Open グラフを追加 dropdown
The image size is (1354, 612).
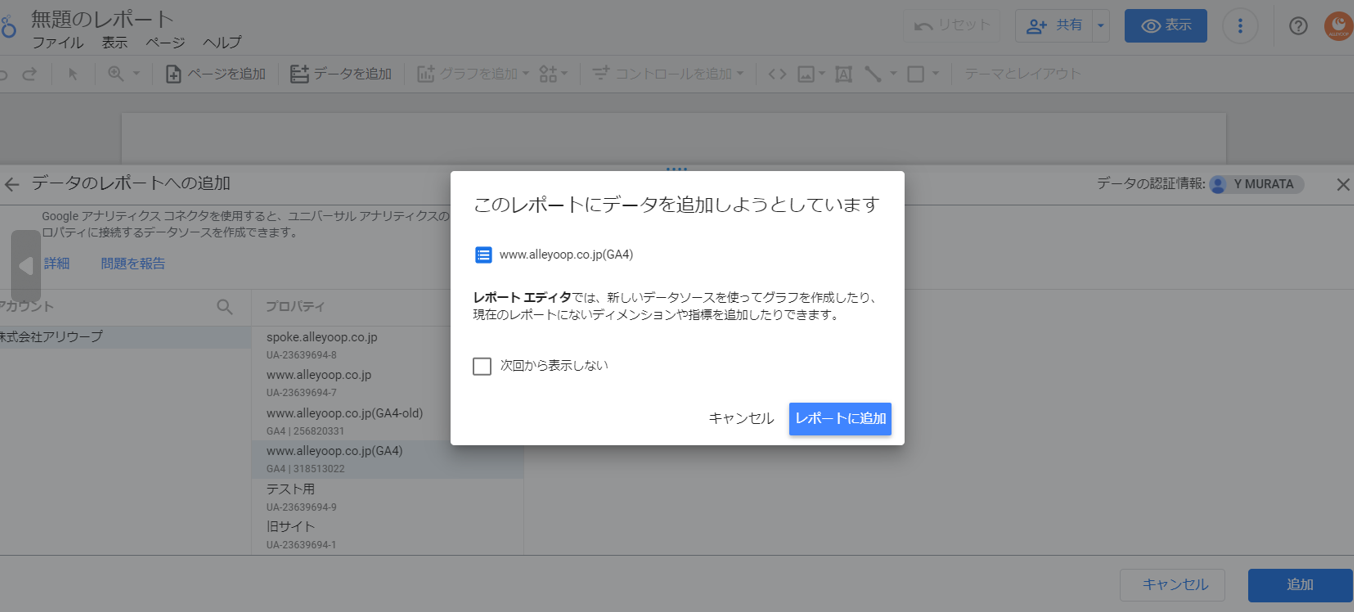tap(474, 74)
